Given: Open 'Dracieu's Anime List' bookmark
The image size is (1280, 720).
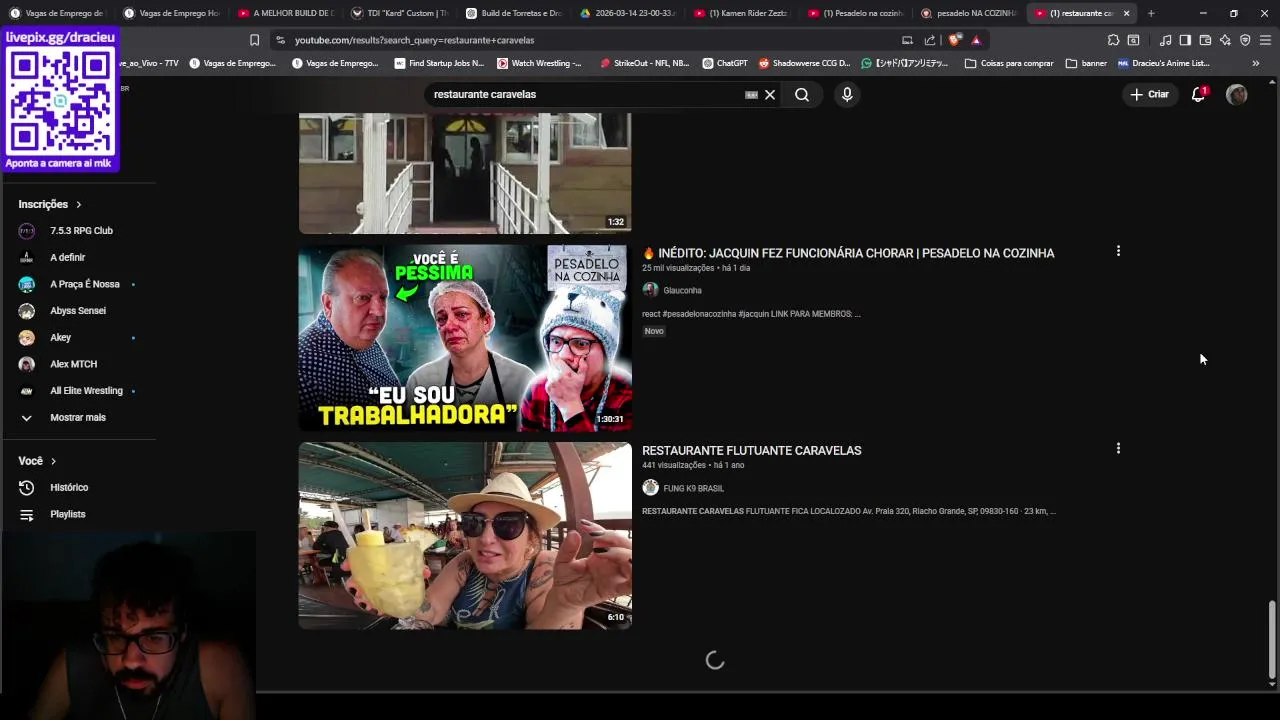Looking at the screenshot, I should pyautogui.click(x=1164, y=63).
